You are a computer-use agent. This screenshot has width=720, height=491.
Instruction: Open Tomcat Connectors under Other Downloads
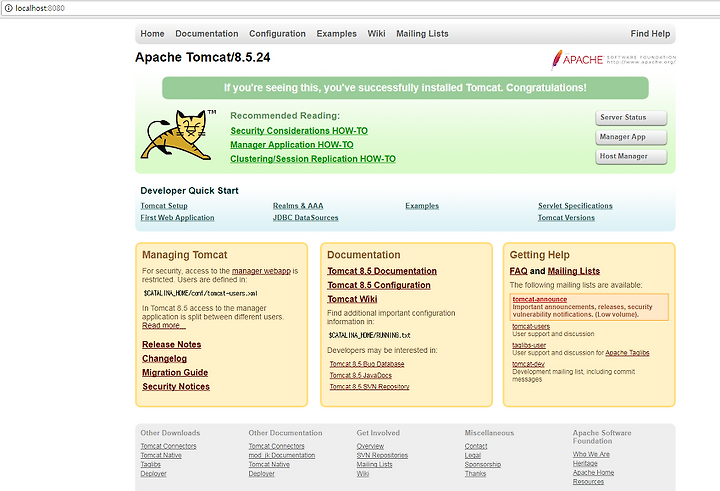coord(169,446)
